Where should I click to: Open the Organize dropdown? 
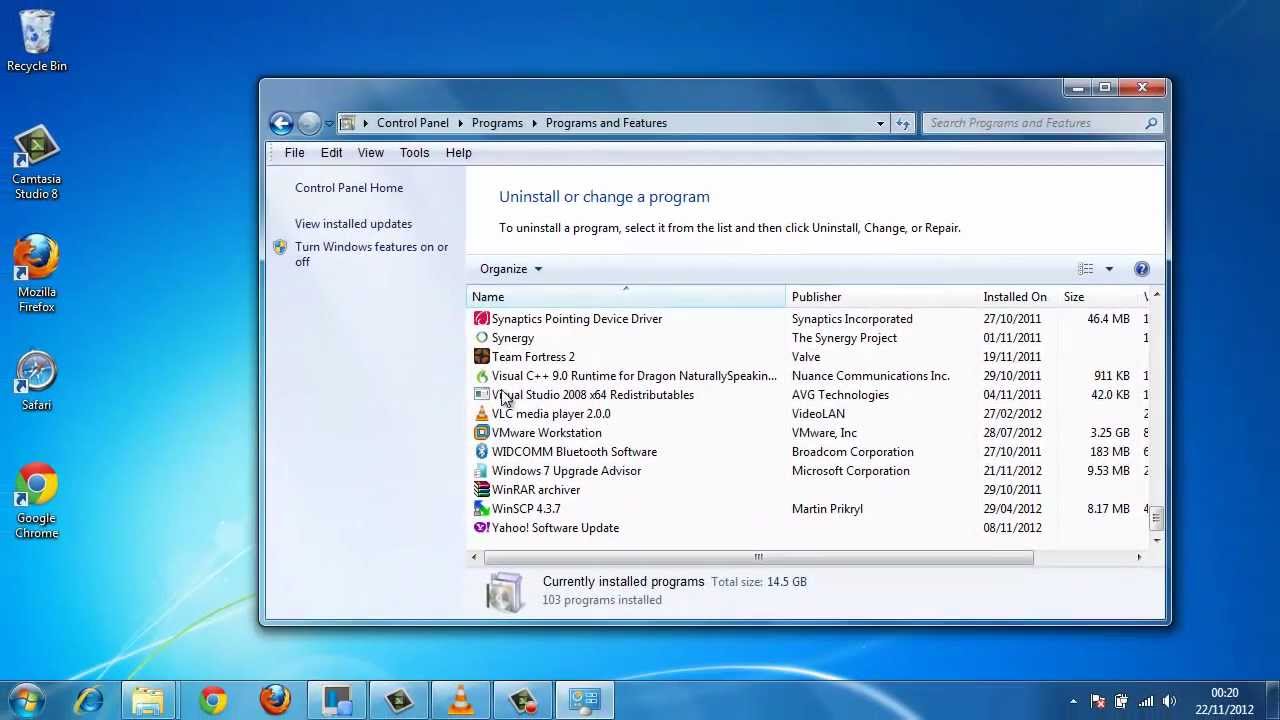coord(510,269)
